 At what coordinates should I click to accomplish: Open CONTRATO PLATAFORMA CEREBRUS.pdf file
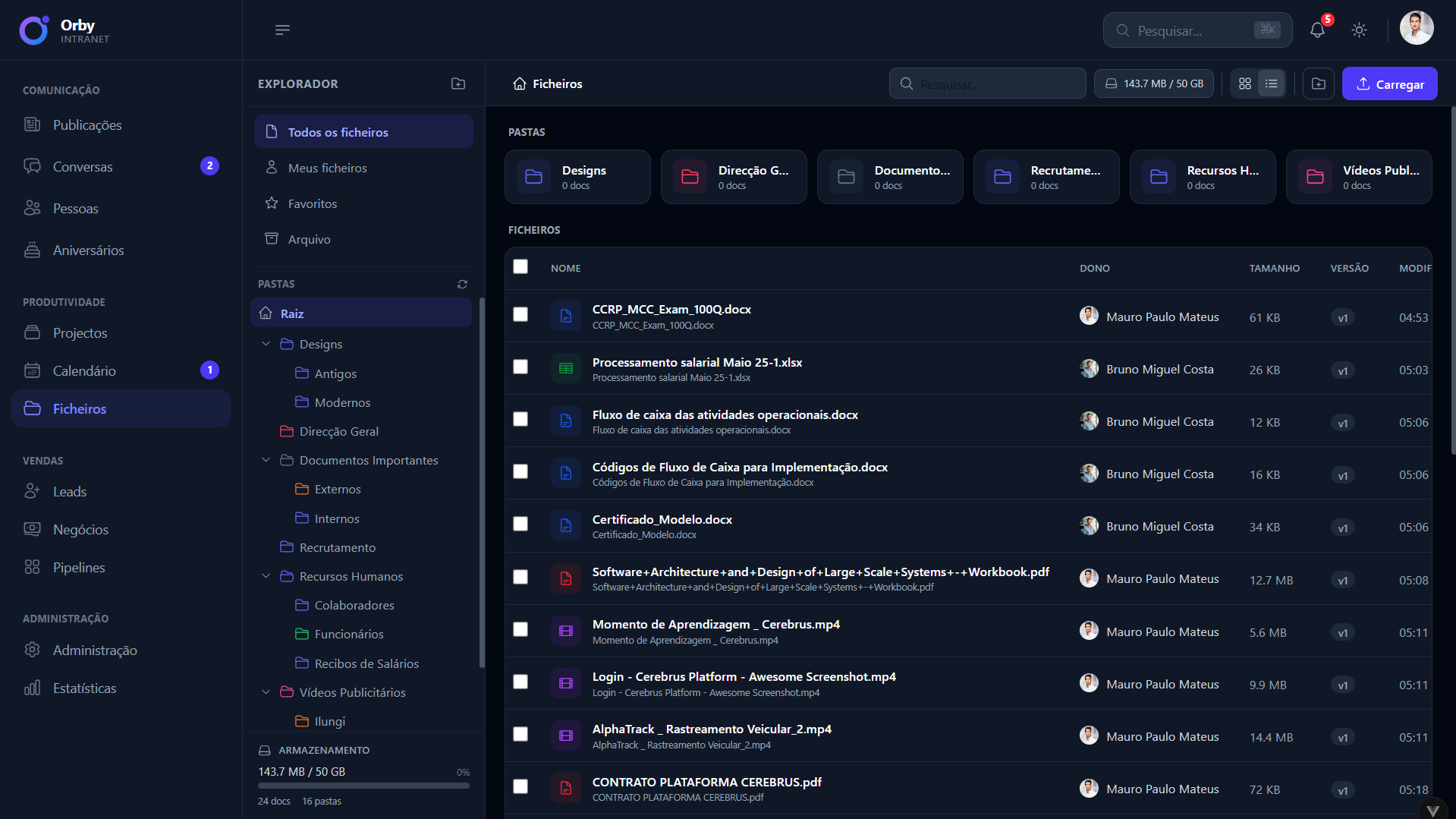[x=707, y=782]
